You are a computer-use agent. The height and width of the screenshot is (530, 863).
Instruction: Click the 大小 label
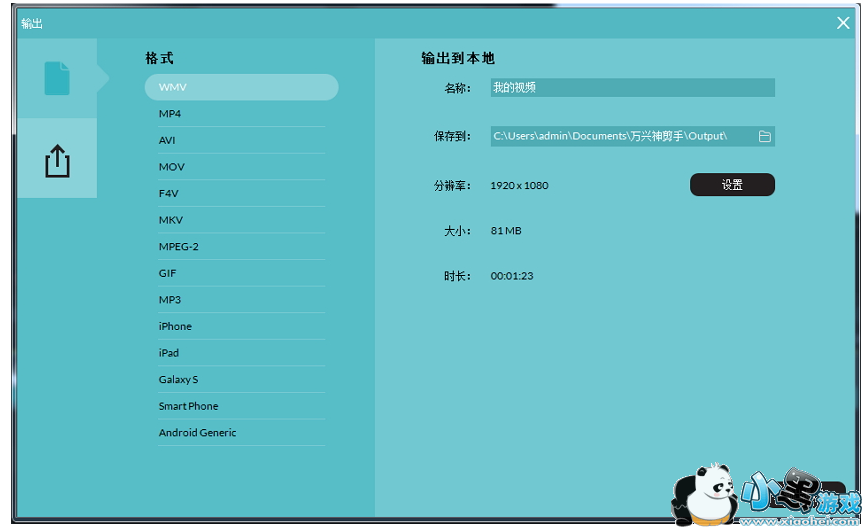click(x=457, y=231)
